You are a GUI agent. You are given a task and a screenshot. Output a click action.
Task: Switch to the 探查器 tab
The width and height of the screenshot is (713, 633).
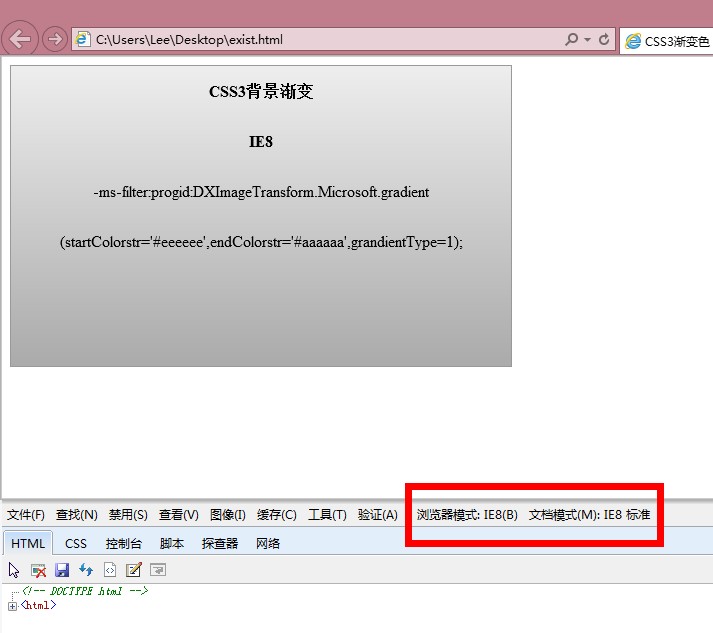click(220, 543)
